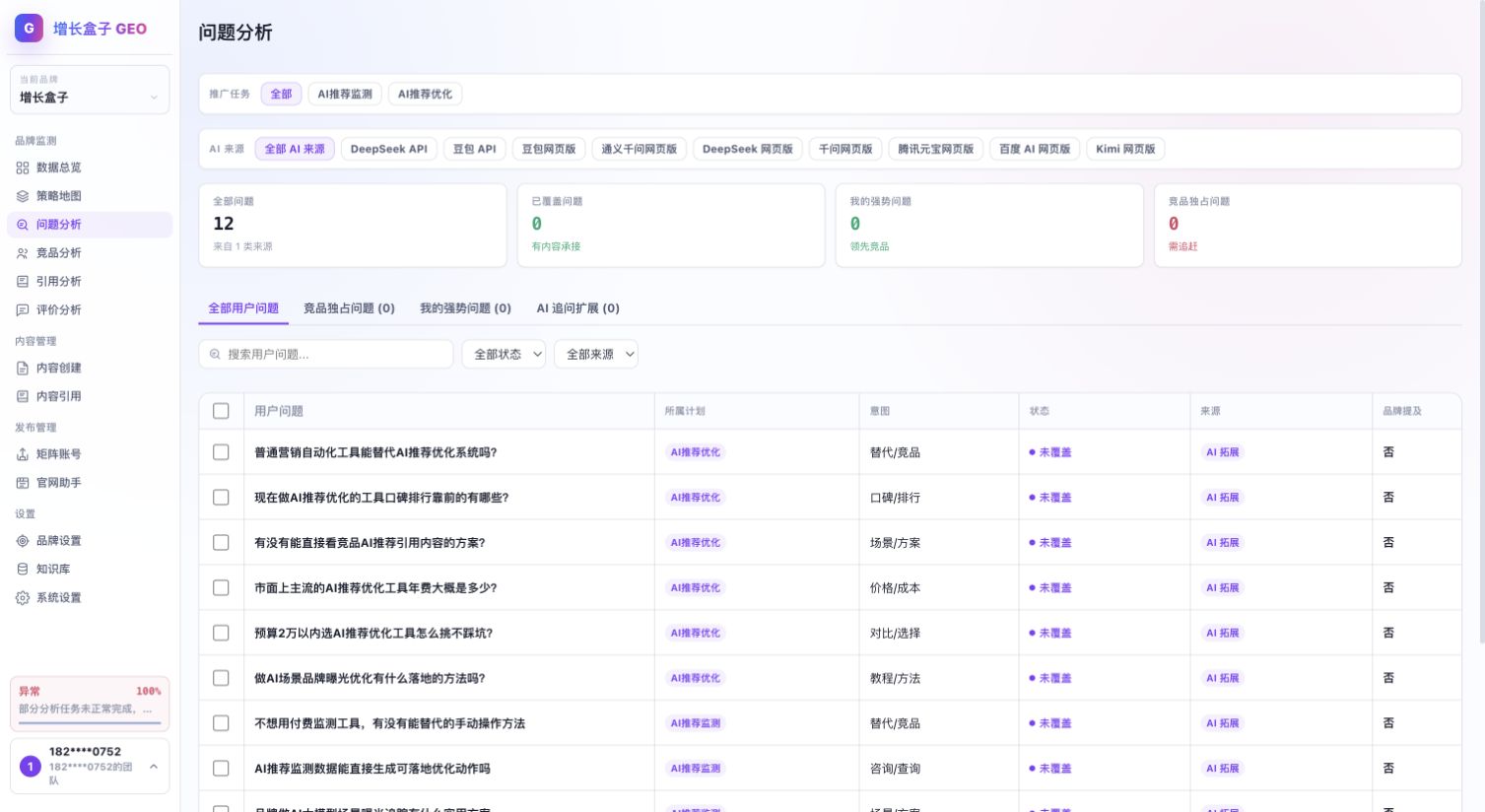Click the 增长盒子 GEO logo icon
This screenshot has width=1485, height=812.
[29, 28]
